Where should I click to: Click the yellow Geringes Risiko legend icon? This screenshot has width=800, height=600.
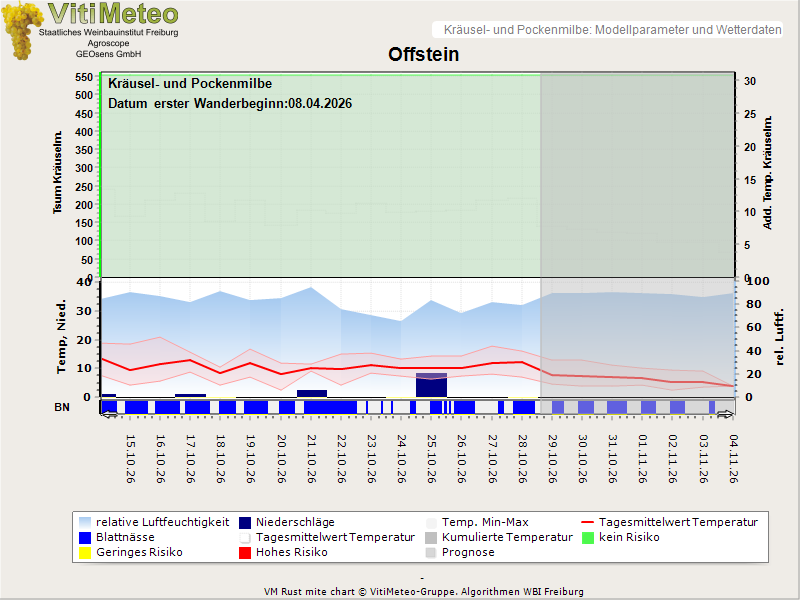[x=85, y=553]
